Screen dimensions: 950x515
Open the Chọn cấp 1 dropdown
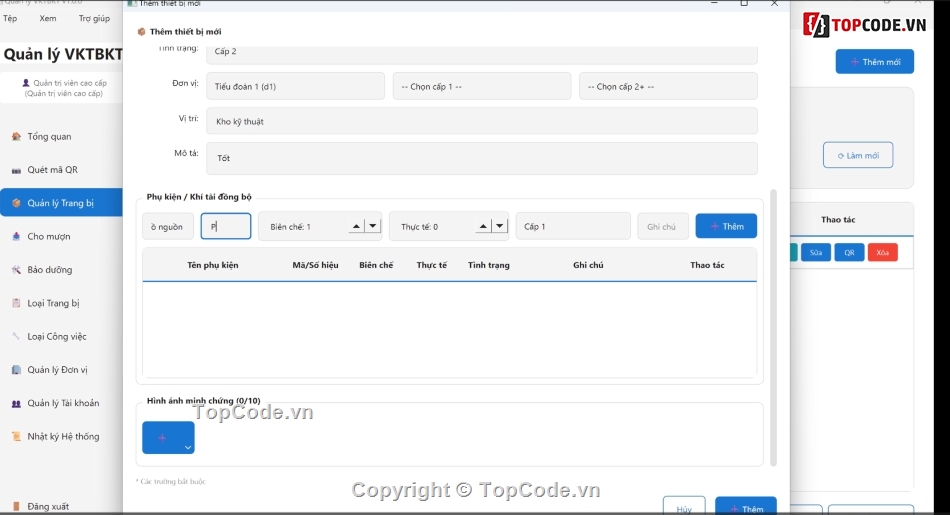point(482,86)
